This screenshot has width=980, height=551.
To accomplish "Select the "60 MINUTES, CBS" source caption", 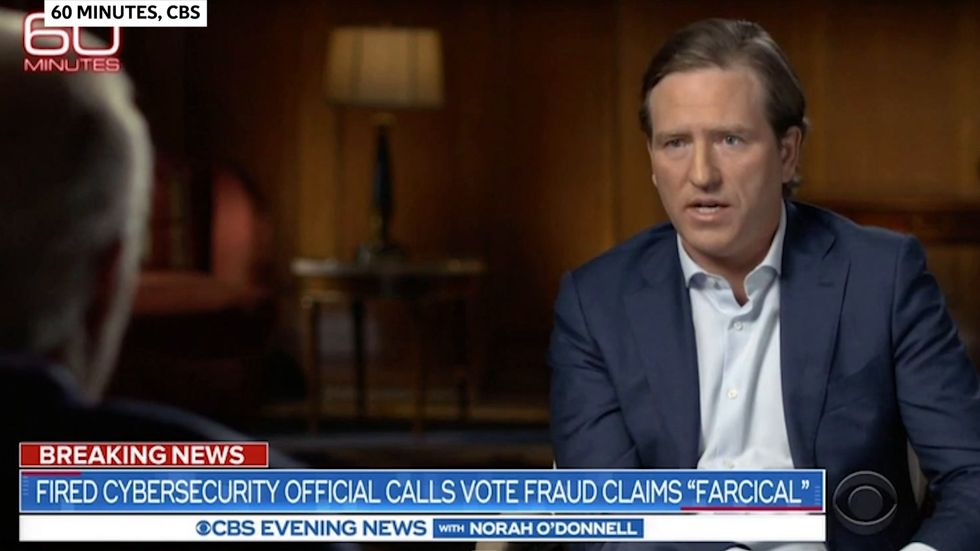I will click(x=126, y=12).
